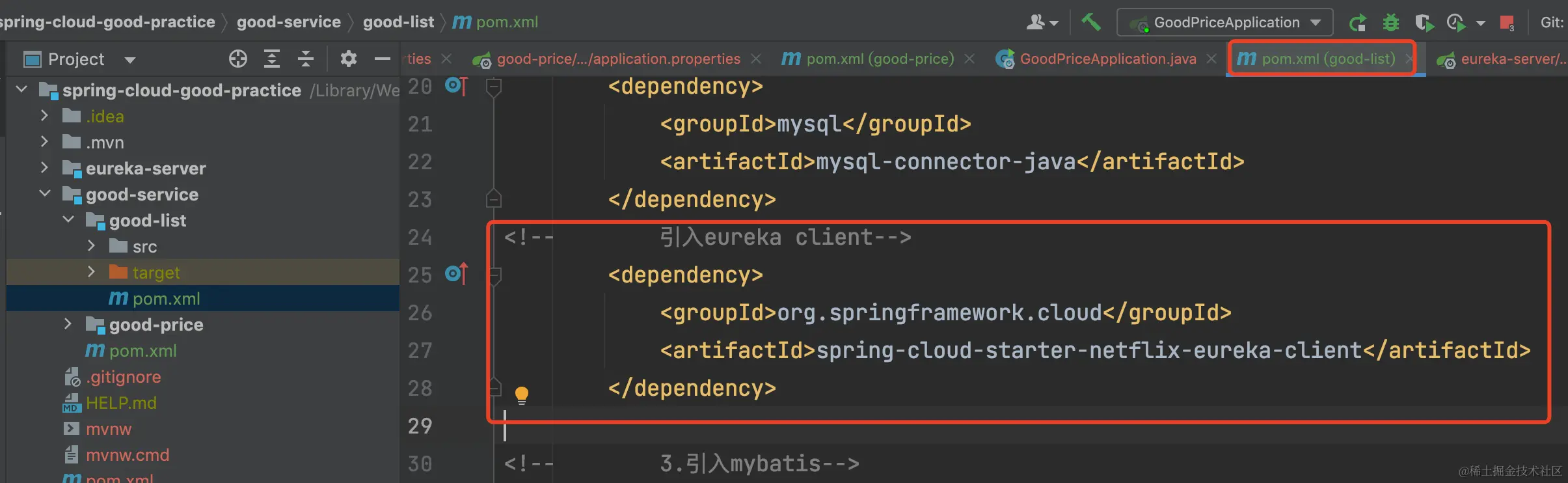Image resolution: width=1568 pixels, height=483 pixels.
Task: Expand the good-price module
Action: (68, 324)
